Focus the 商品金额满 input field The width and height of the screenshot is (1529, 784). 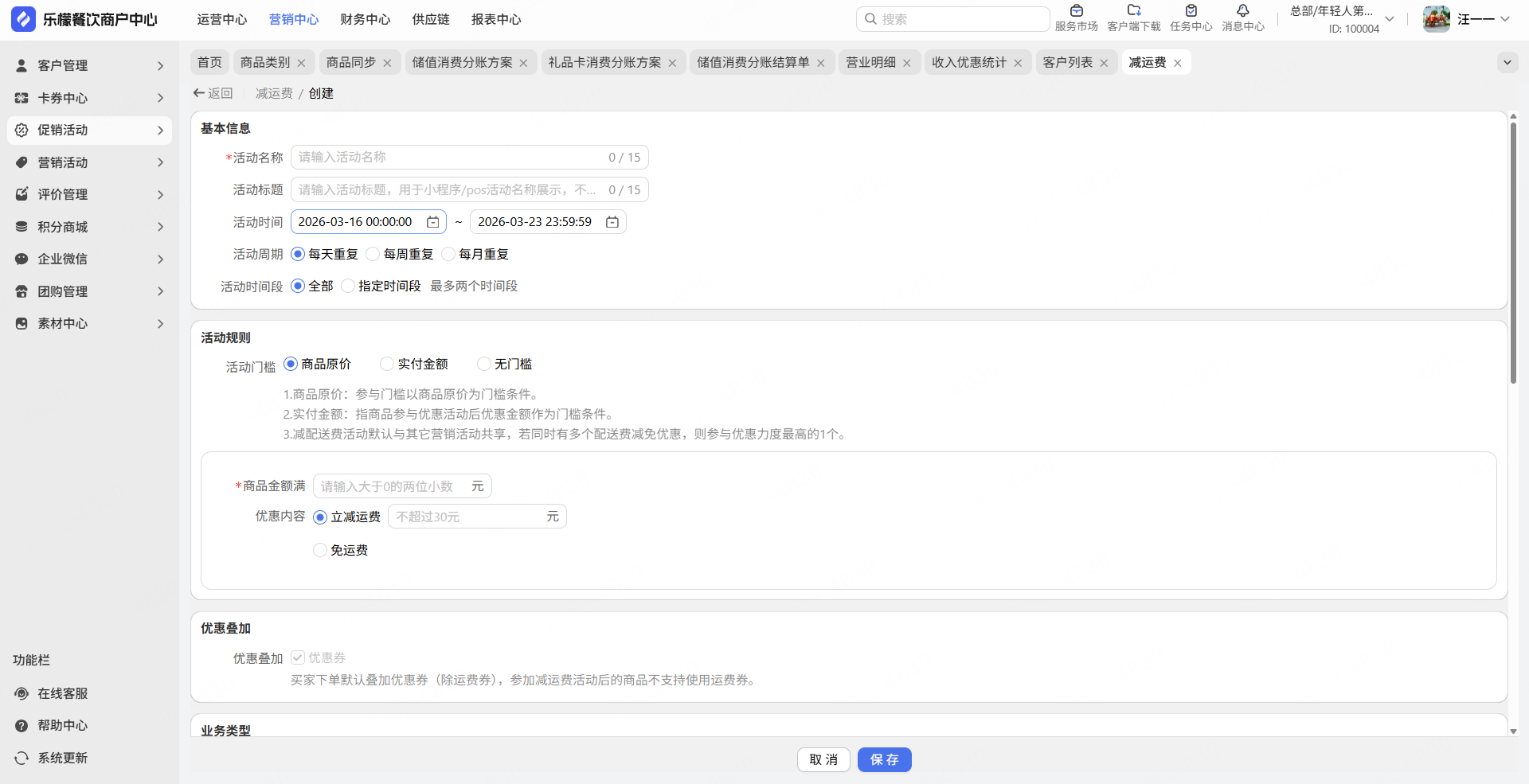(402, 486)
